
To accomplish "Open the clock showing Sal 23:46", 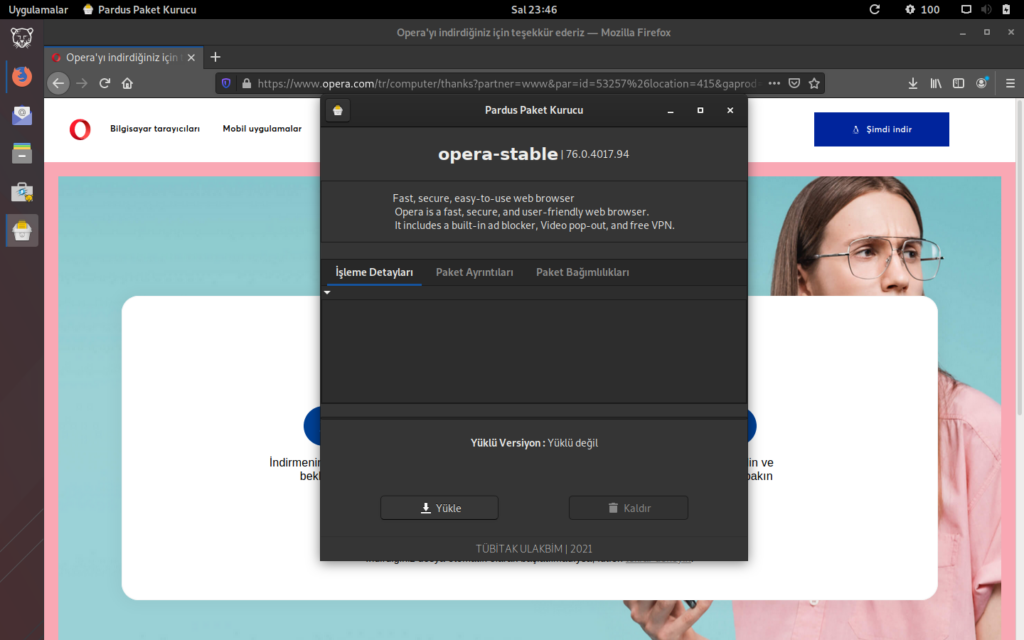I will coord(534,9).
